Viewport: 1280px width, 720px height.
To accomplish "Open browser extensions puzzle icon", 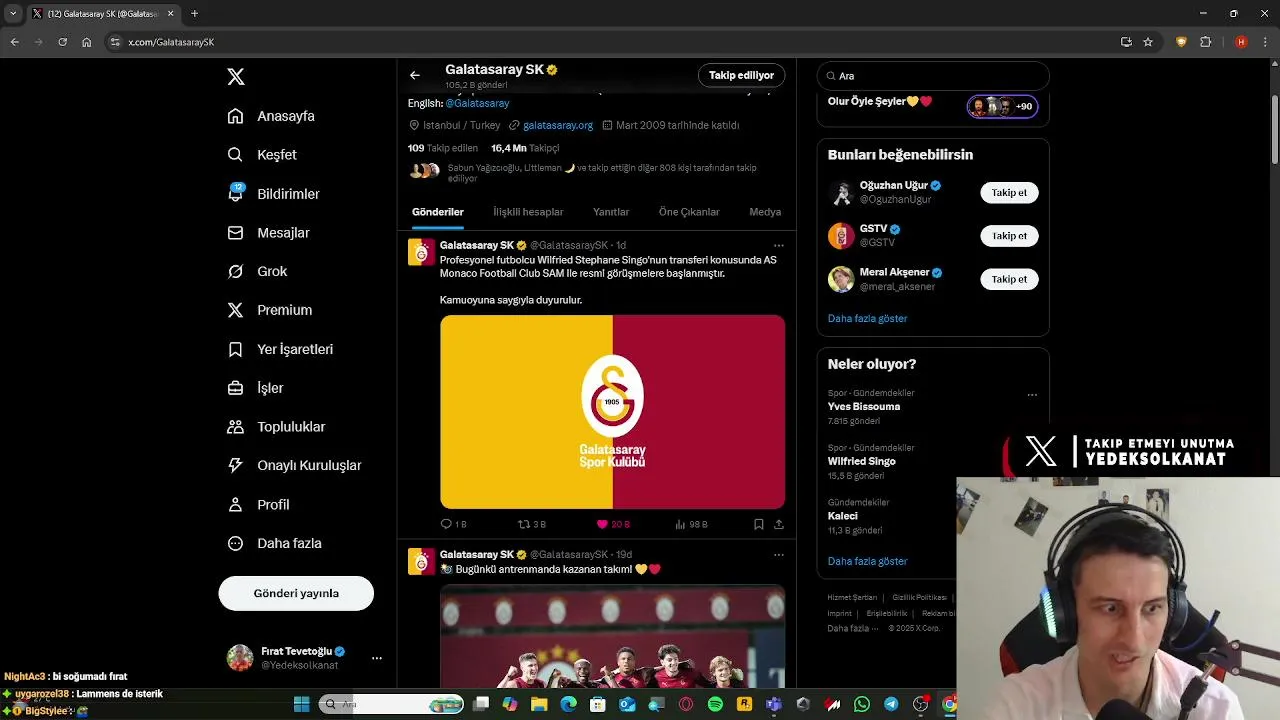I will 1205,42.
